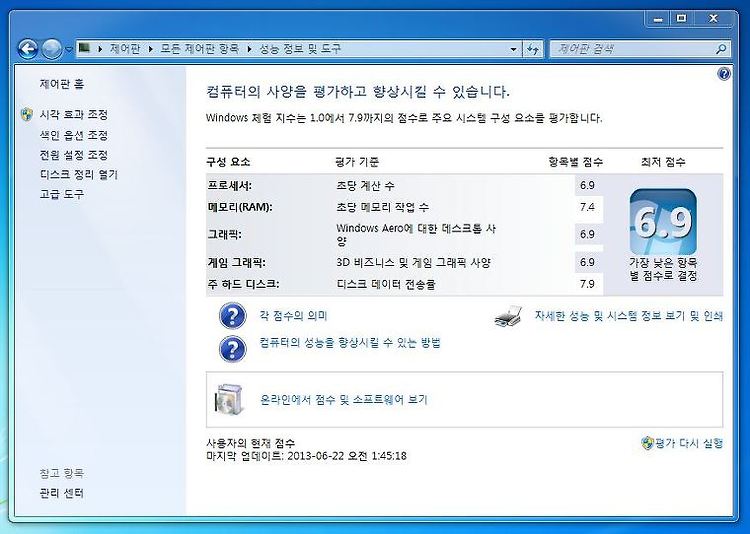Click the shield icon beside 평가 다시 실행
Image resolution: width=750 pixels, height=534 pixels.
[x=647, y=443]
